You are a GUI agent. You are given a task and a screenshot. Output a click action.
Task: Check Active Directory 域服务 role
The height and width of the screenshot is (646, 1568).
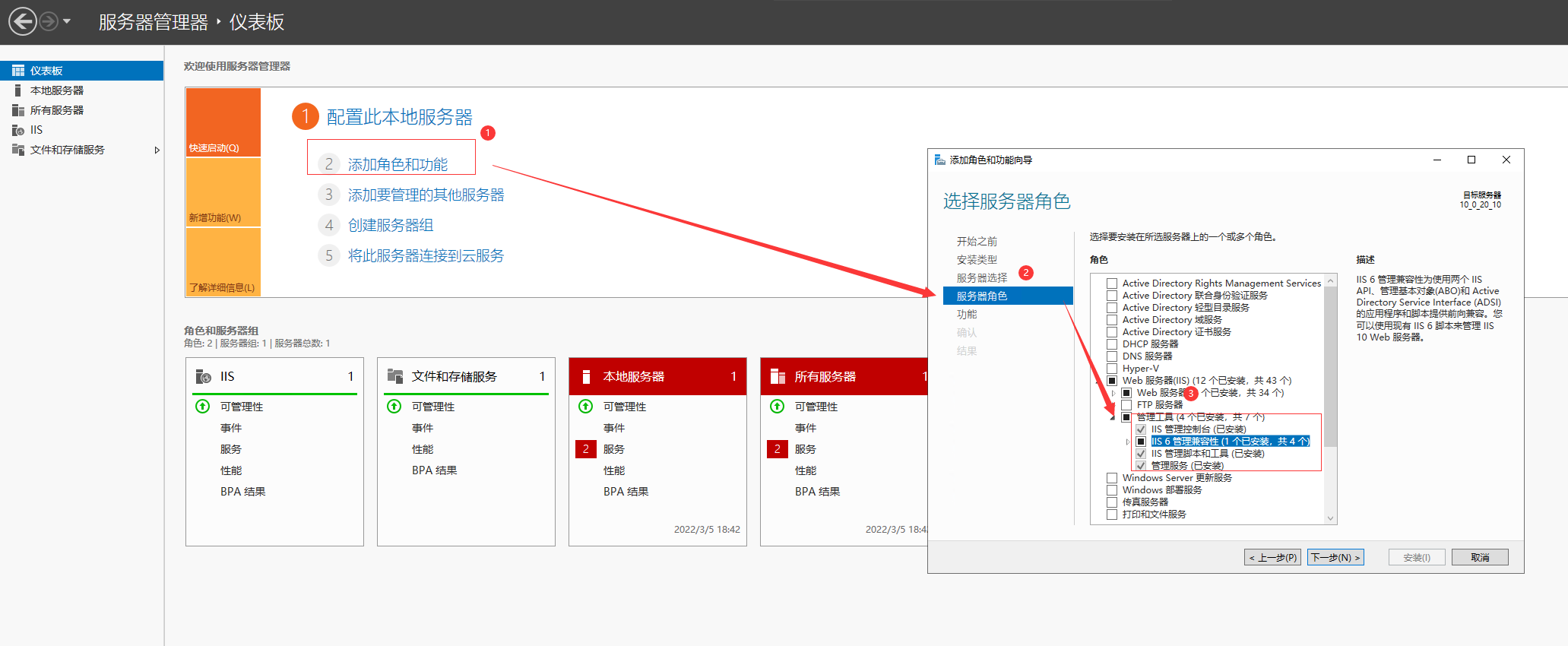click(1112, 320)
